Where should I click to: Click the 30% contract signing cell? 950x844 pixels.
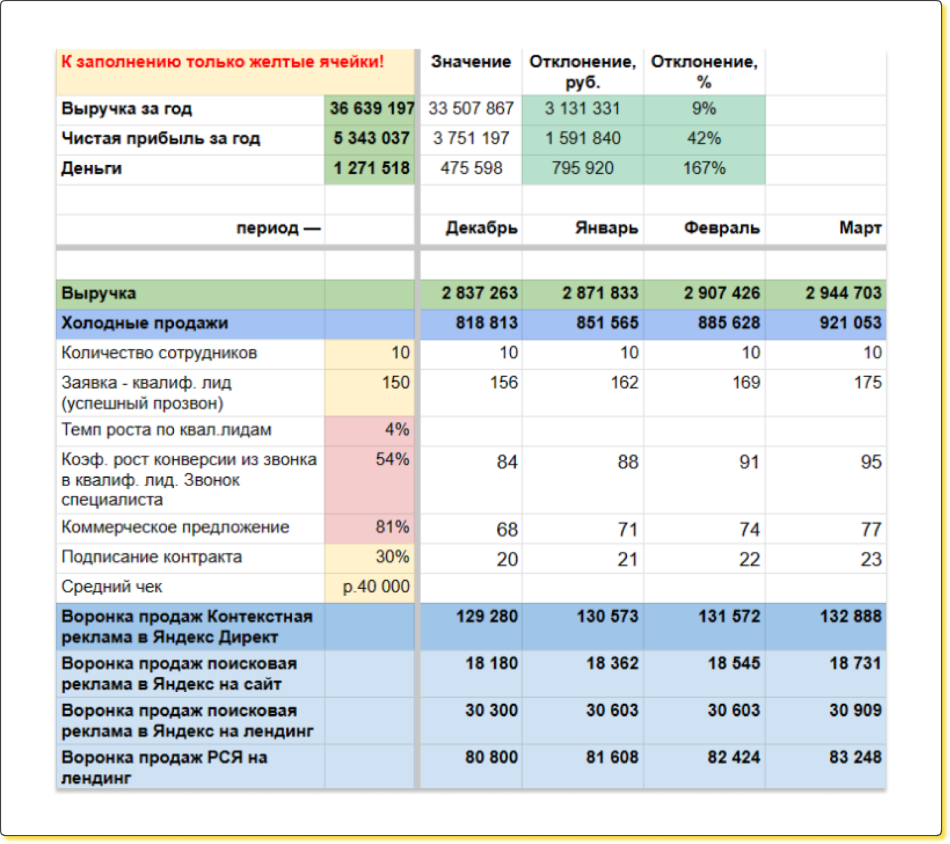[370, 557]
